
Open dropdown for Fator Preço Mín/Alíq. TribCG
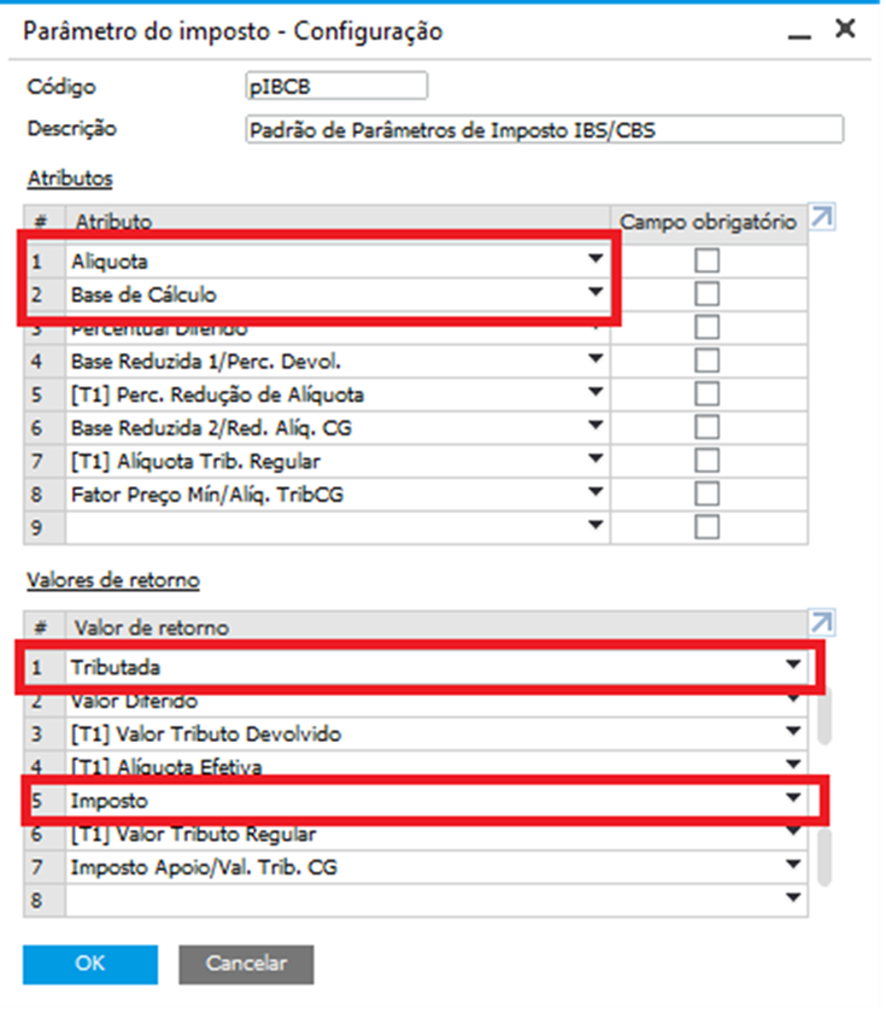596,492
